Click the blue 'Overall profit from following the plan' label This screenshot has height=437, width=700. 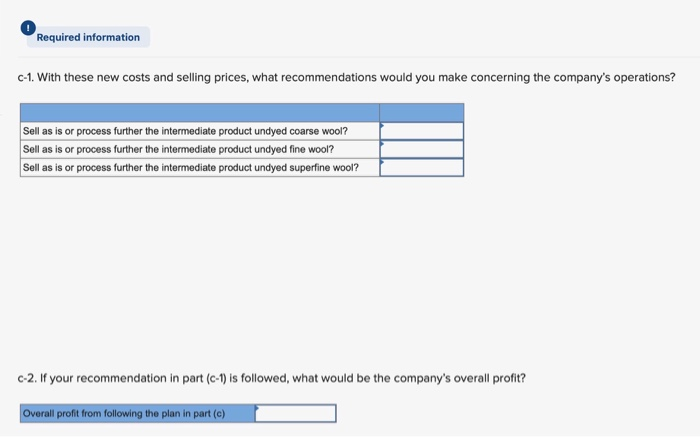pyautogui.click(x=137, y=413)
